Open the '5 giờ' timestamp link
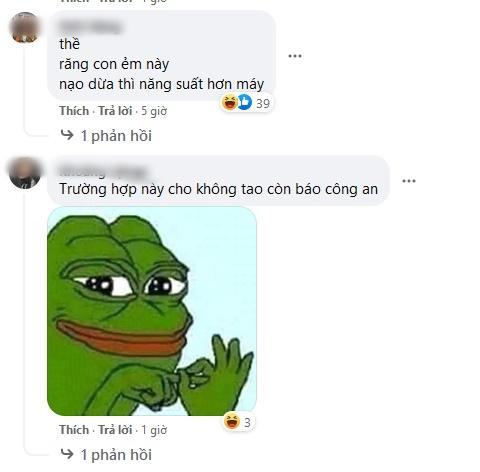The image size is (480, 472). click(x=154, y=111)
